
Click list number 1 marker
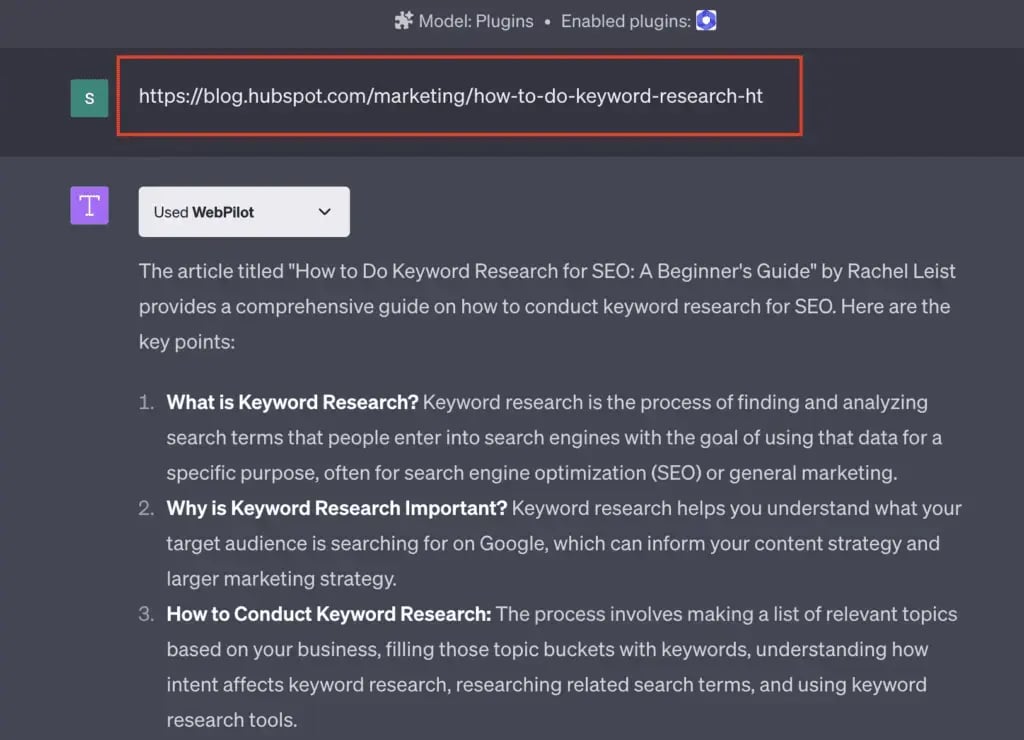pos(146,403)
